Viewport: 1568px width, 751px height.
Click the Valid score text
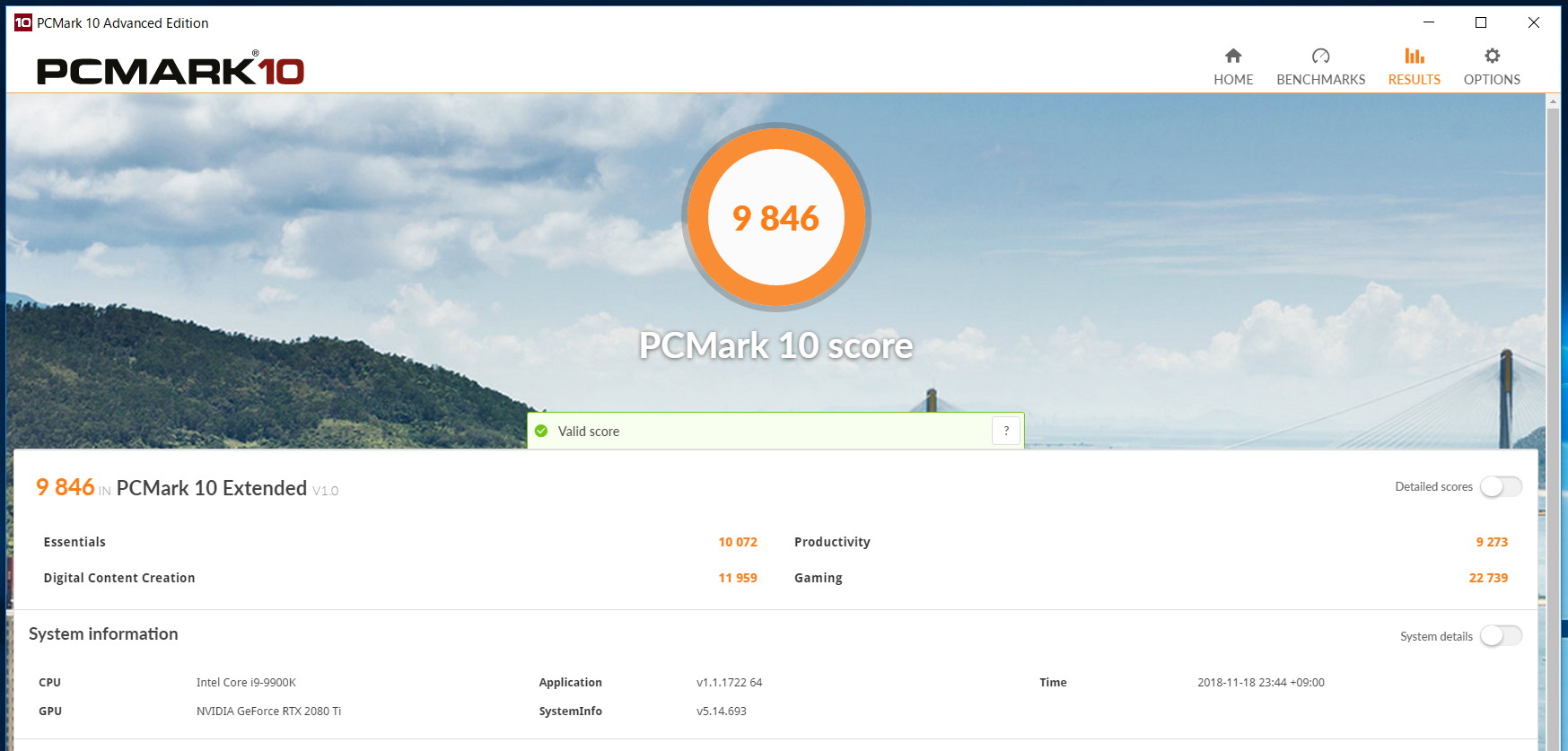click(x=589, y=432)
